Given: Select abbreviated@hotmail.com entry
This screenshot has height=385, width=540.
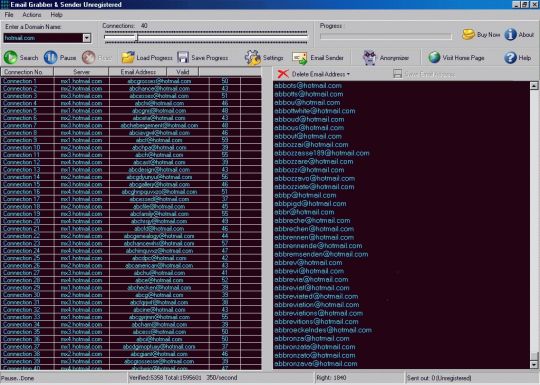Looking at the screenshot, I should [316, 296].
